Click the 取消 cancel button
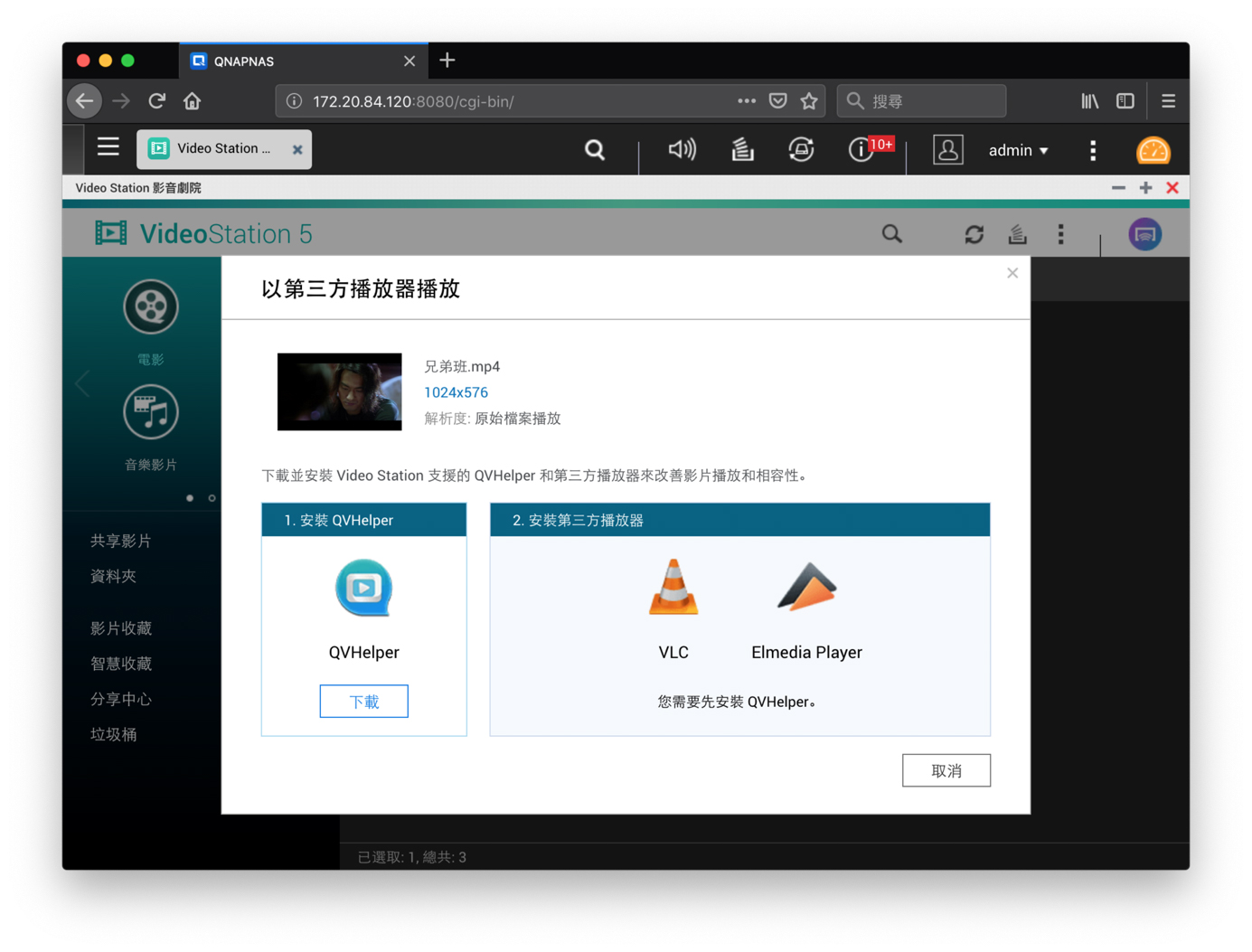 pyautogui.click(x=946, y=770)
